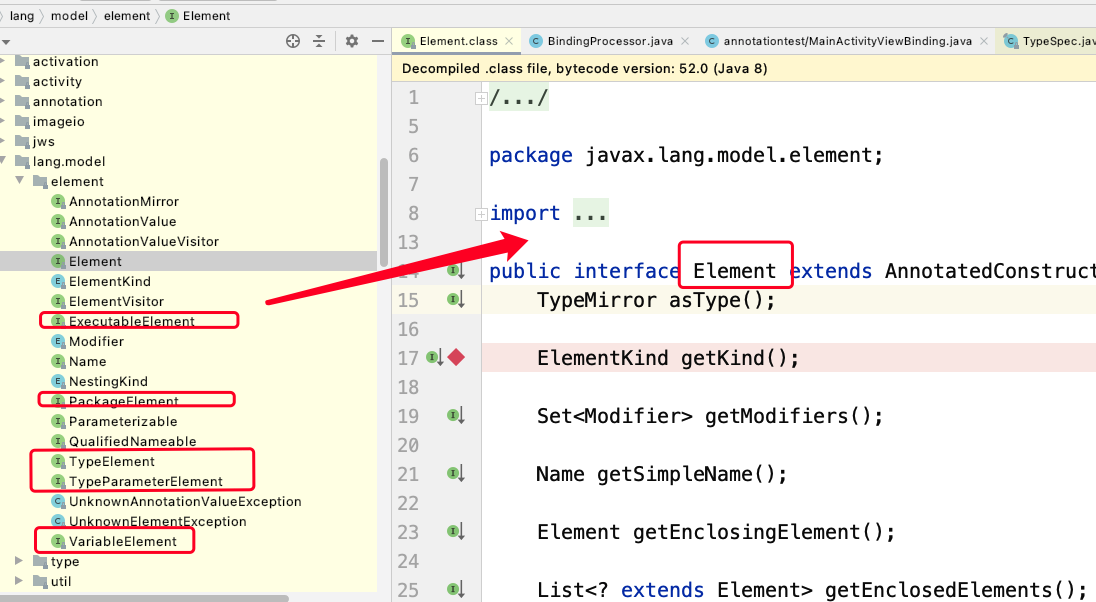Screen dimensions: 1096x602
Task: Click the gutter icon beside getEnclosingElement line
Action: 456,531
